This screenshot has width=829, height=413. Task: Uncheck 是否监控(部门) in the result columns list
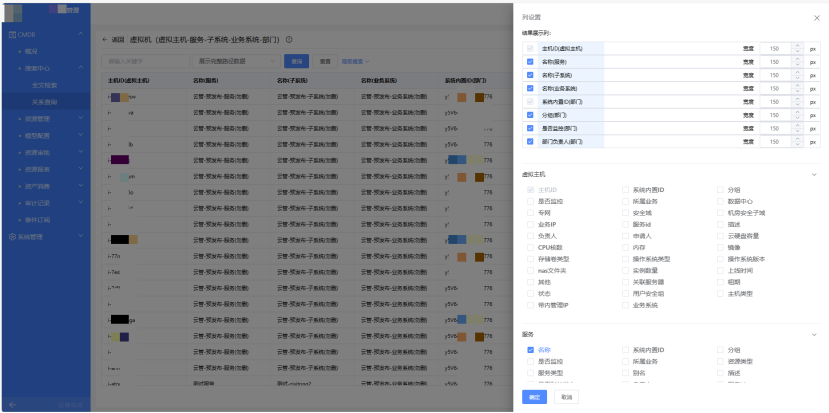(530, 128)
